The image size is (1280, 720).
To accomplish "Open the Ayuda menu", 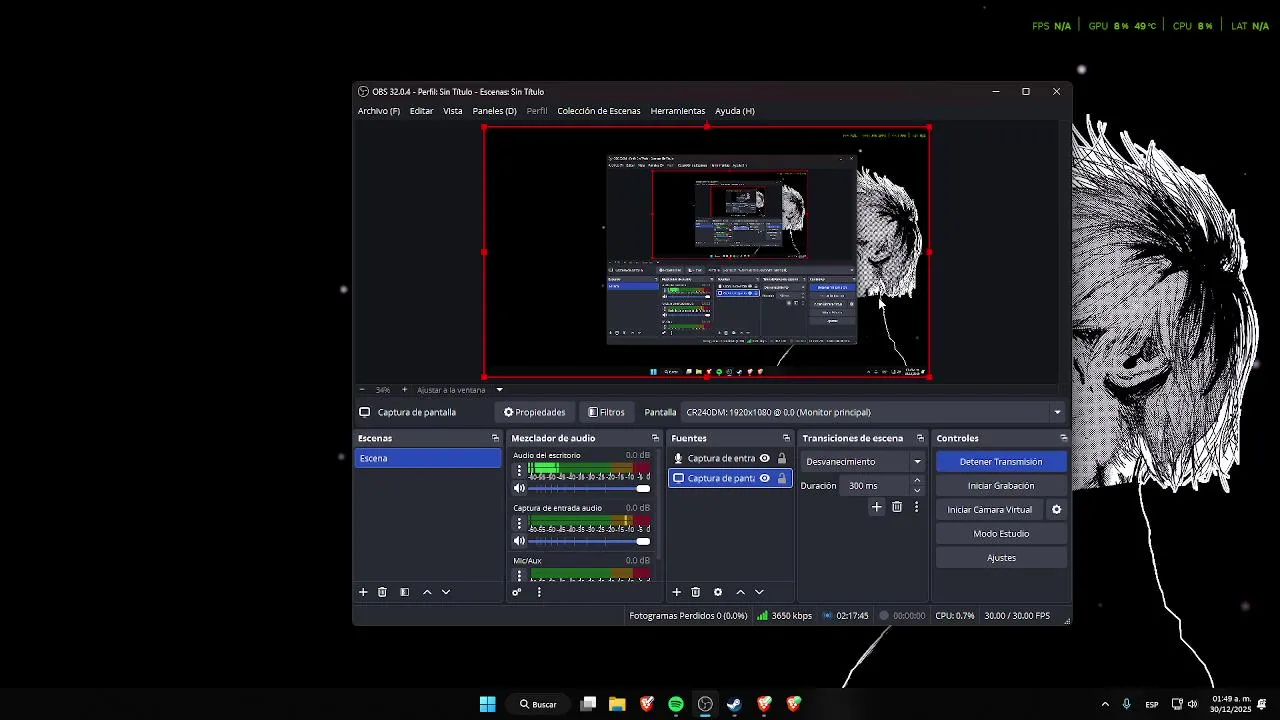I will (x=735, y=111).
